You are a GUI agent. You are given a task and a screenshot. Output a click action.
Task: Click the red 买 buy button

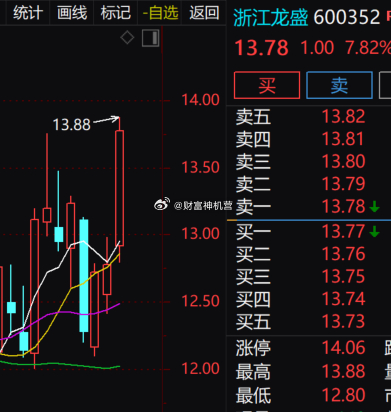[x=267, y=85]
